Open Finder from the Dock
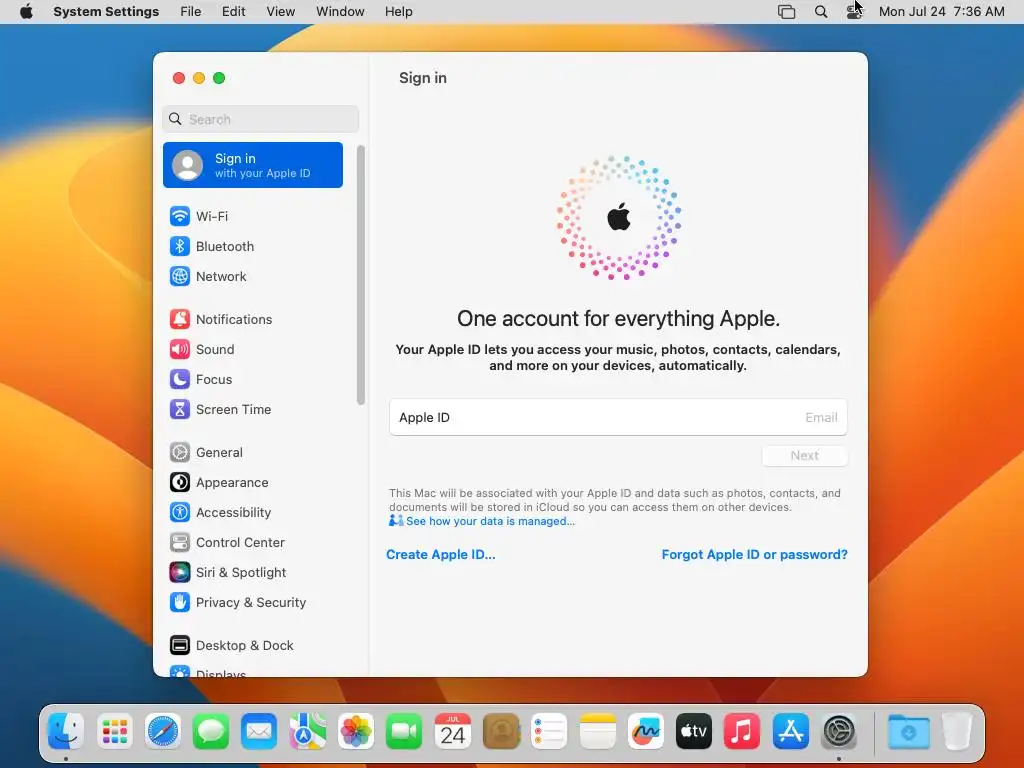 pyautogui.click(x=66, y=731)
